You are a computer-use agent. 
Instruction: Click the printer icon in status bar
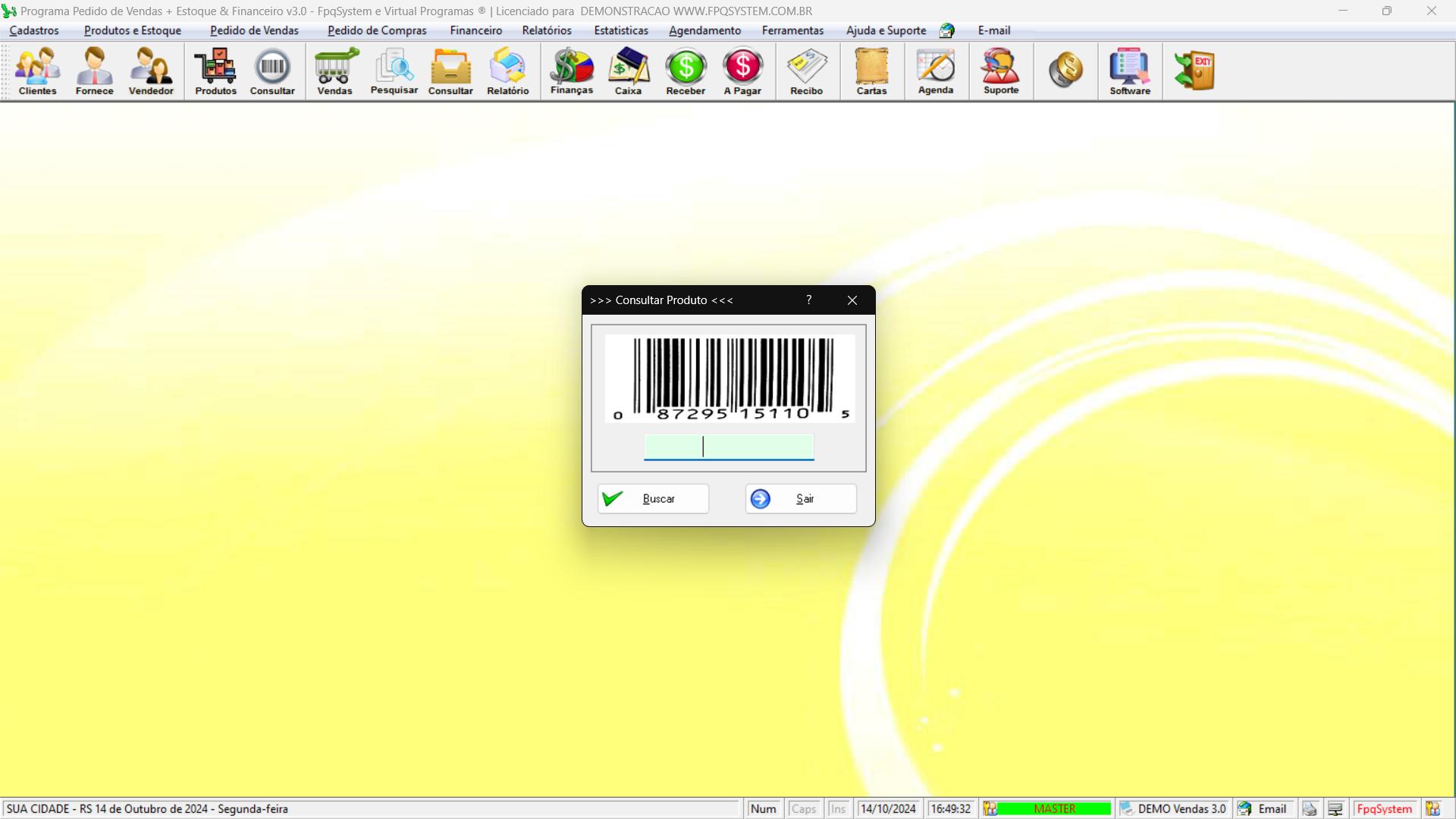[1310, 809]
